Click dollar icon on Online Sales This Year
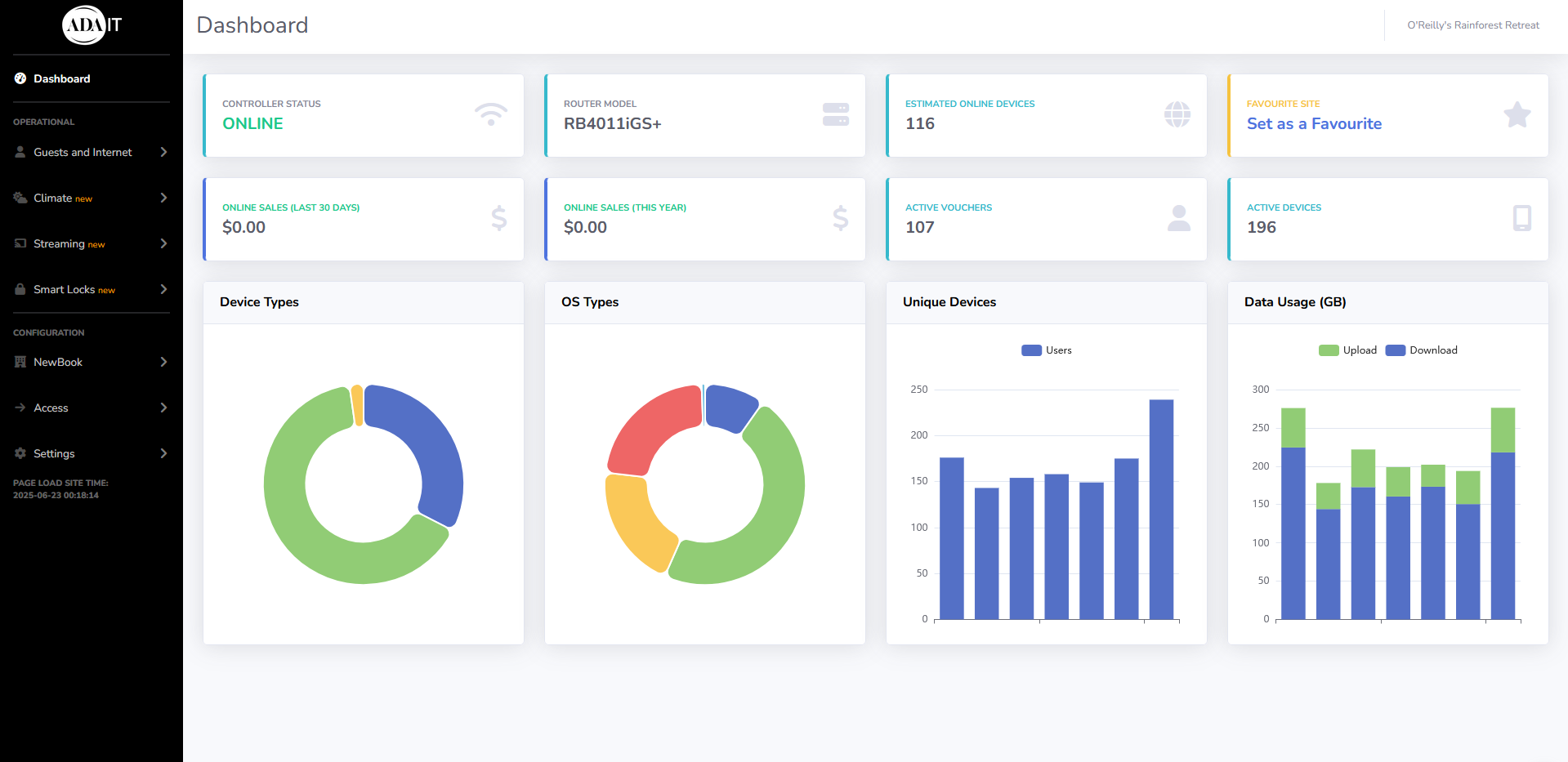Image resolution: width=1568 pixels, height=762 pixels. [841, 218]
